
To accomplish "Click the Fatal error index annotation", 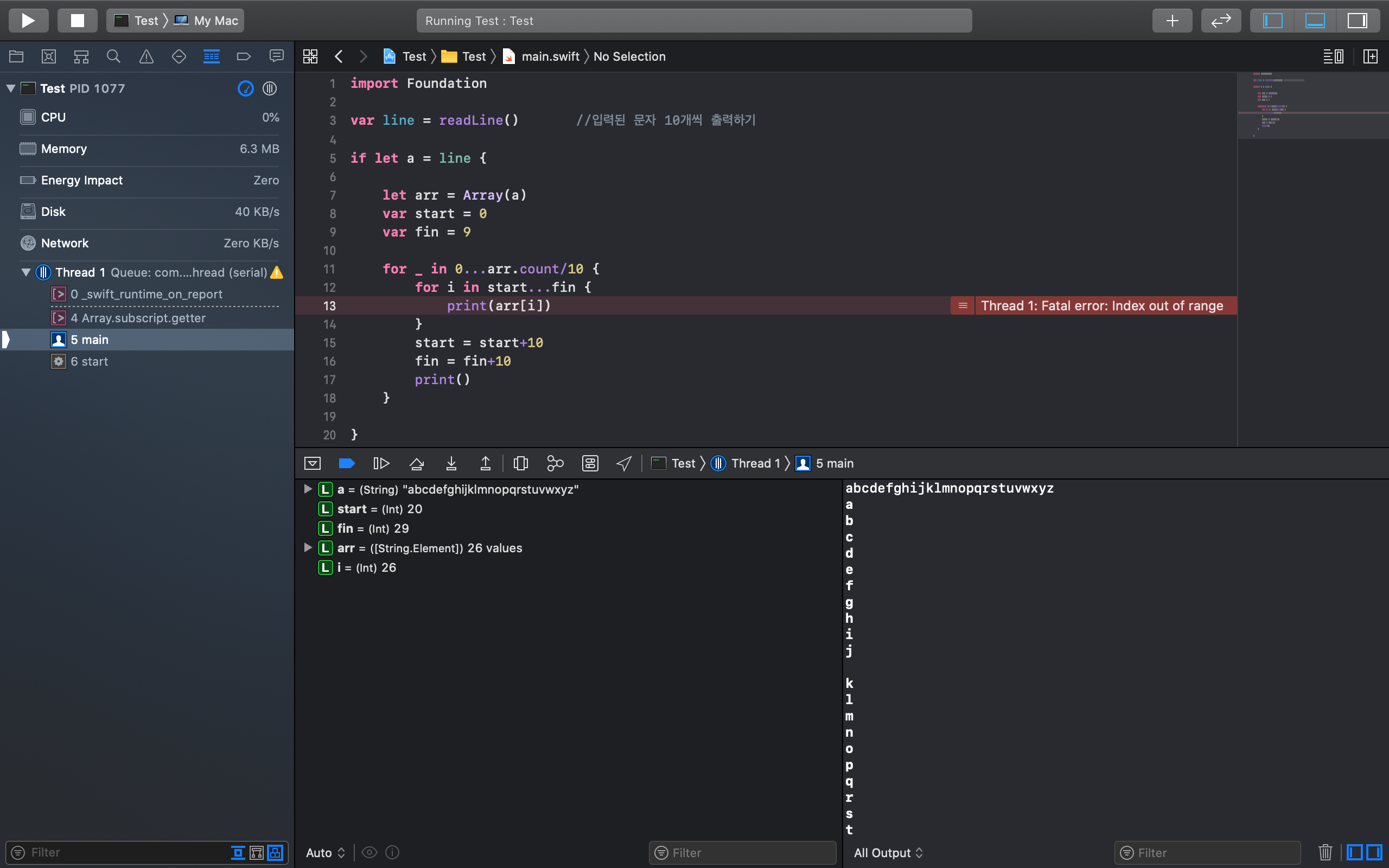I will tap(1101, 305).
